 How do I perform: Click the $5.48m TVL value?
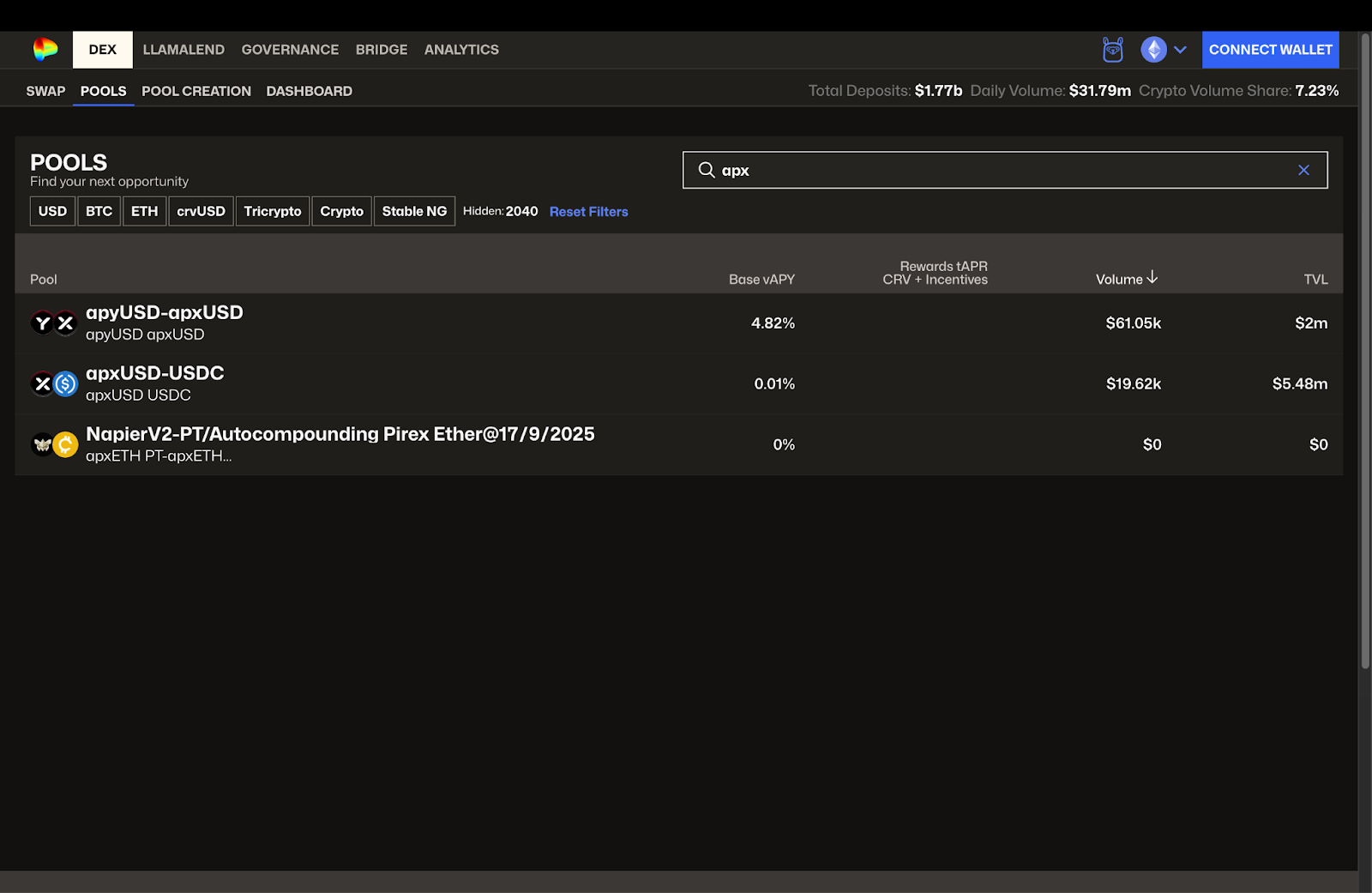click(1300, 384)
